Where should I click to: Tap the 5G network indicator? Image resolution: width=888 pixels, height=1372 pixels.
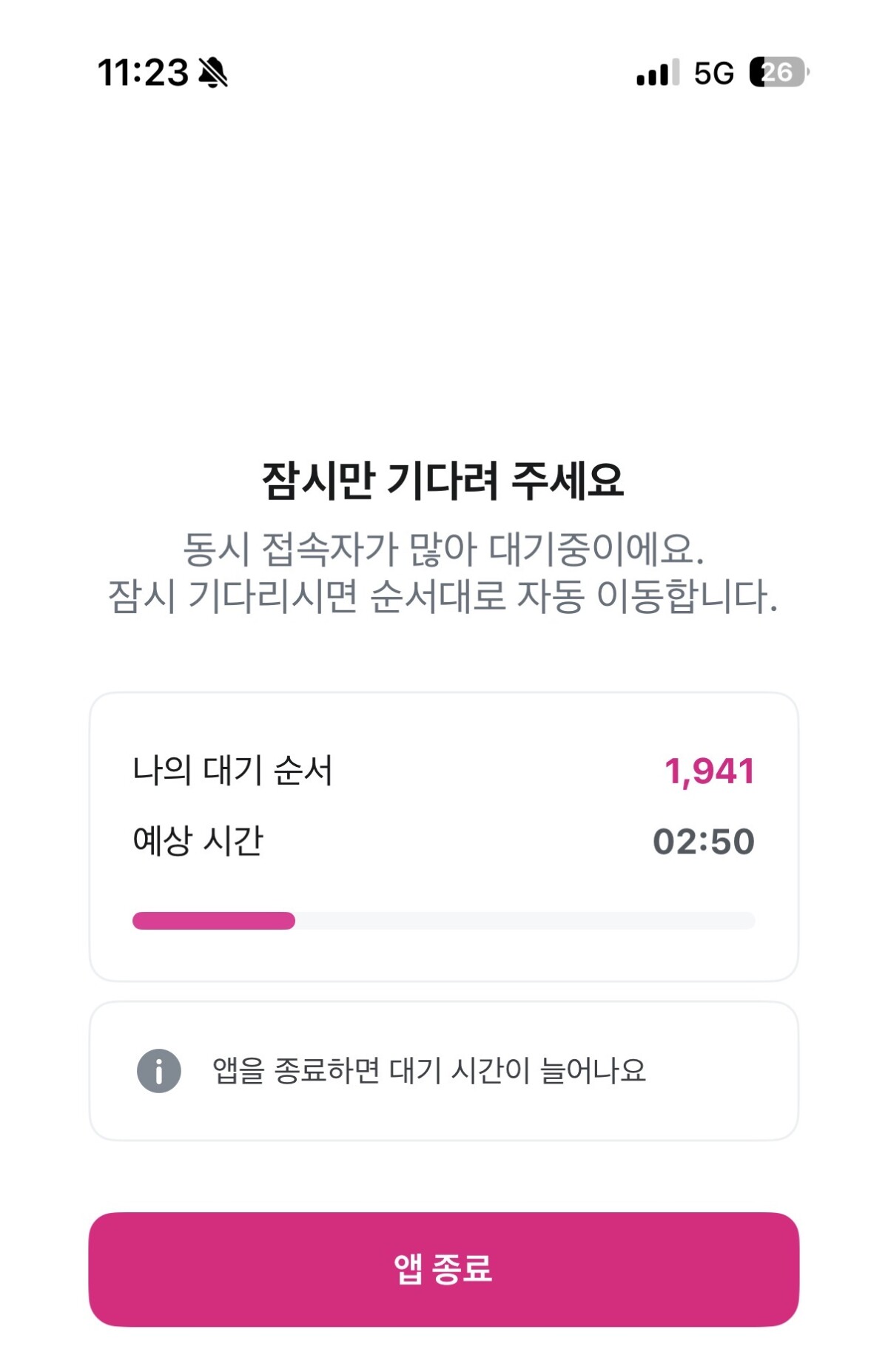click(713, 73)
